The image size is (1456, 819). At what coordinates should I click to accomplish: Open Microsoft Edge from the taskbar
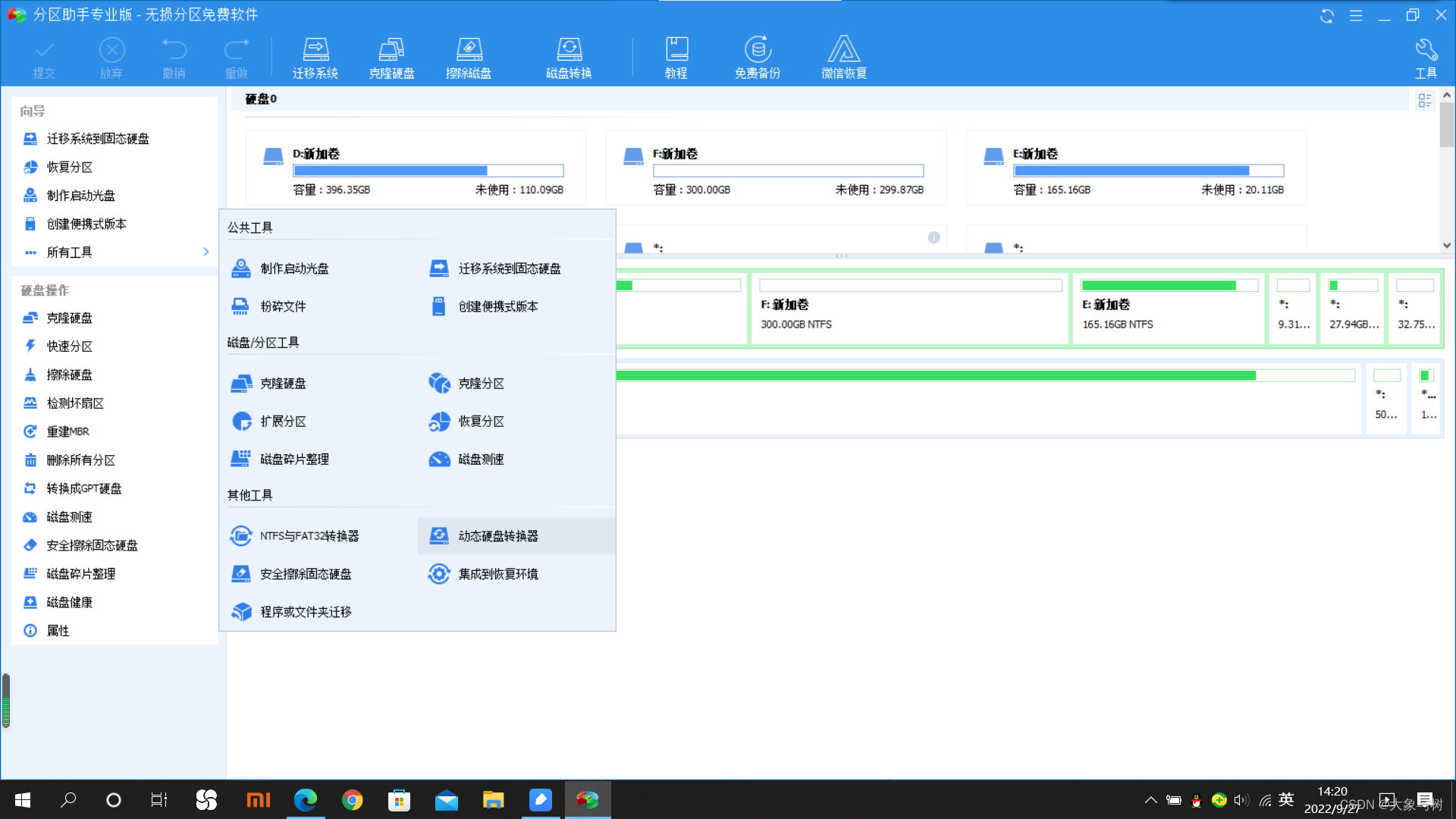click(306, 799)
